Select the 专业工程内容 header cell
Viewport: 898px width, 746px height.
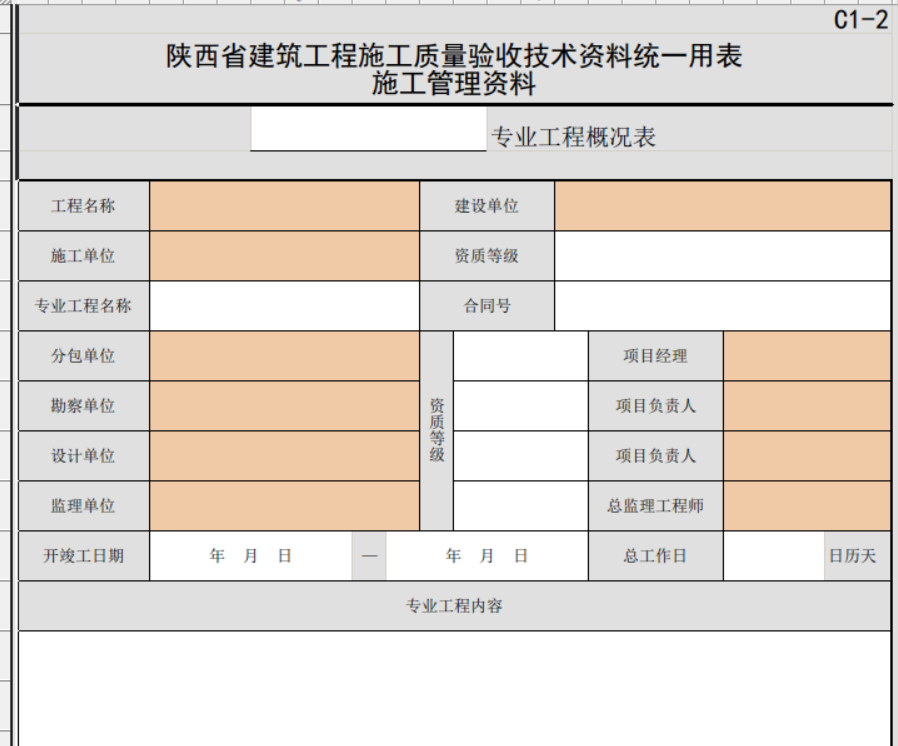pyautogui.click(x=454, y=606)
